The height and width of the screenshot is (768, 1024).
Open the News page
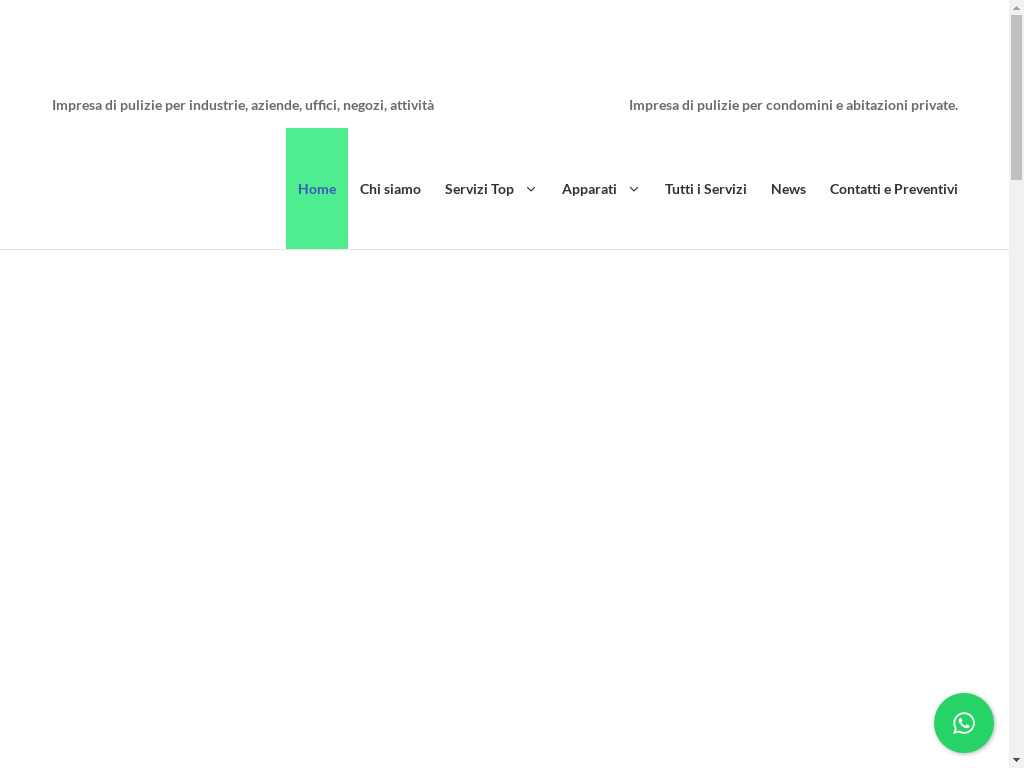(x=788, y=189)
